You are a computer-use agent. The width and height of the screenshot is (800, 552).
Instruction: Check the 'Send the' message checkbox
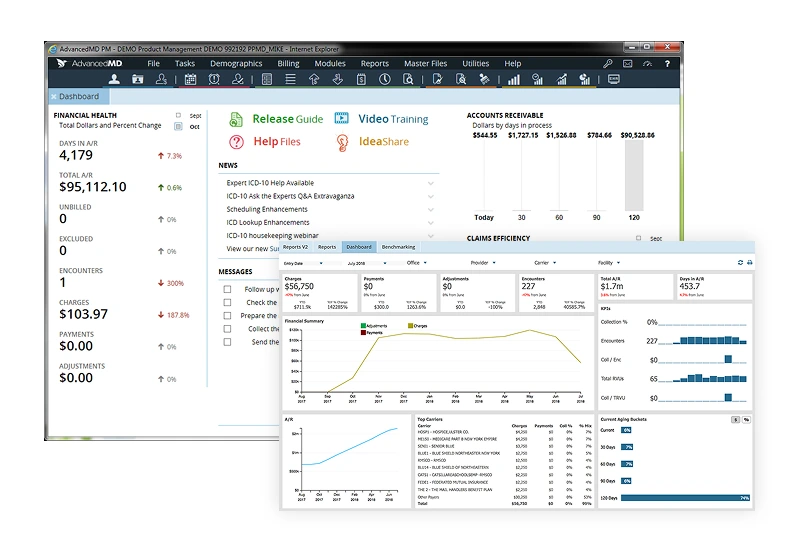[x=228, y=342]
